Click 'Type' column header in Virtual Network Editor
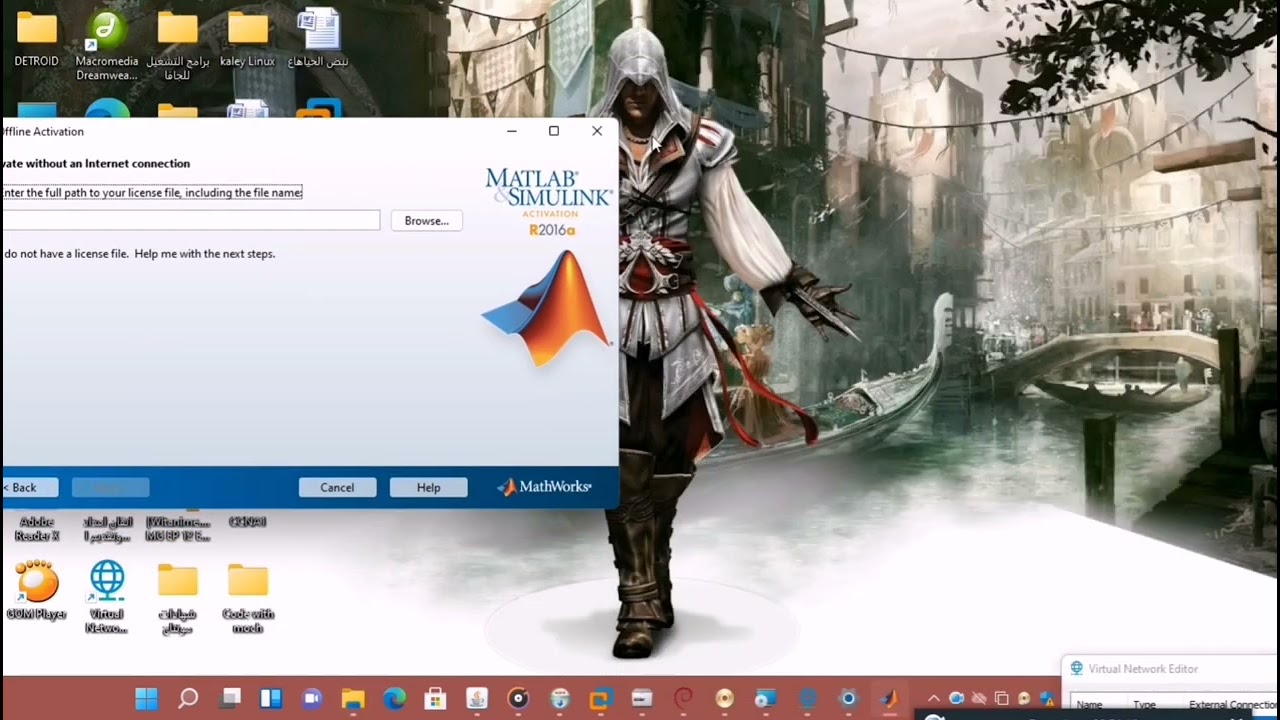Screen dimensions: 1280x720 pyautogui.click(x=1144, y=705)
